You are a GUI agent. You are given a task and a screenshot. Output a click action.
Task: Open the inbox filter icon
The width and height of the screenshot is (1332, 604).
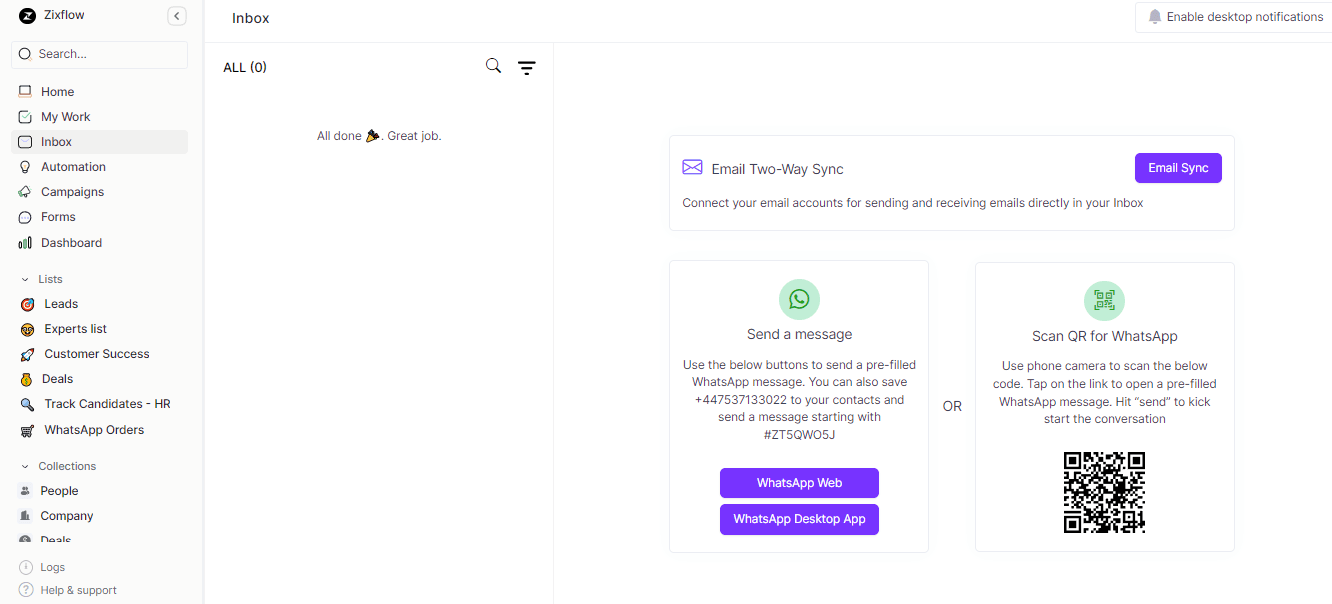point(527,66)
